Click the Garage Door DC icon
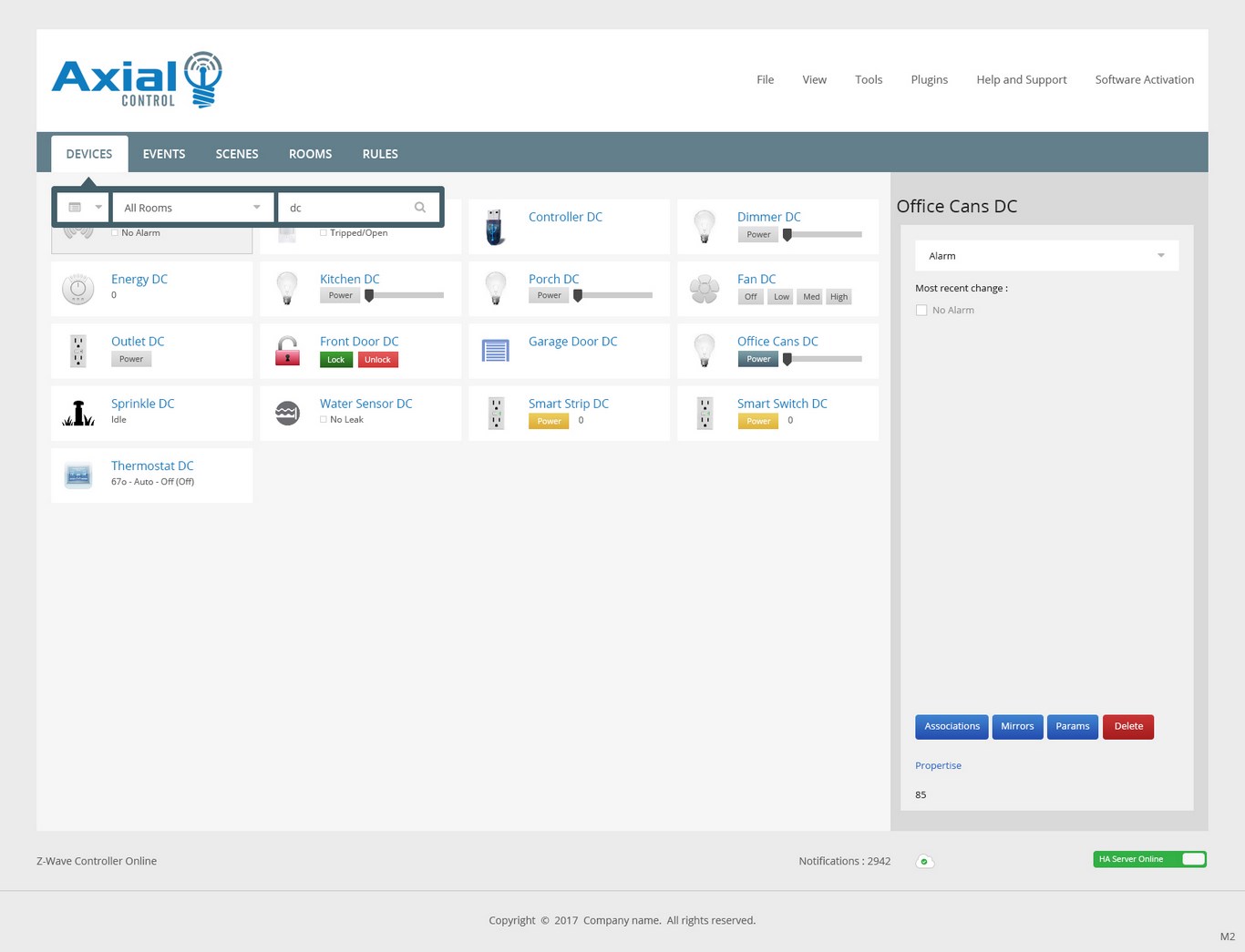1245x952 pixels. tap(495, 351)
